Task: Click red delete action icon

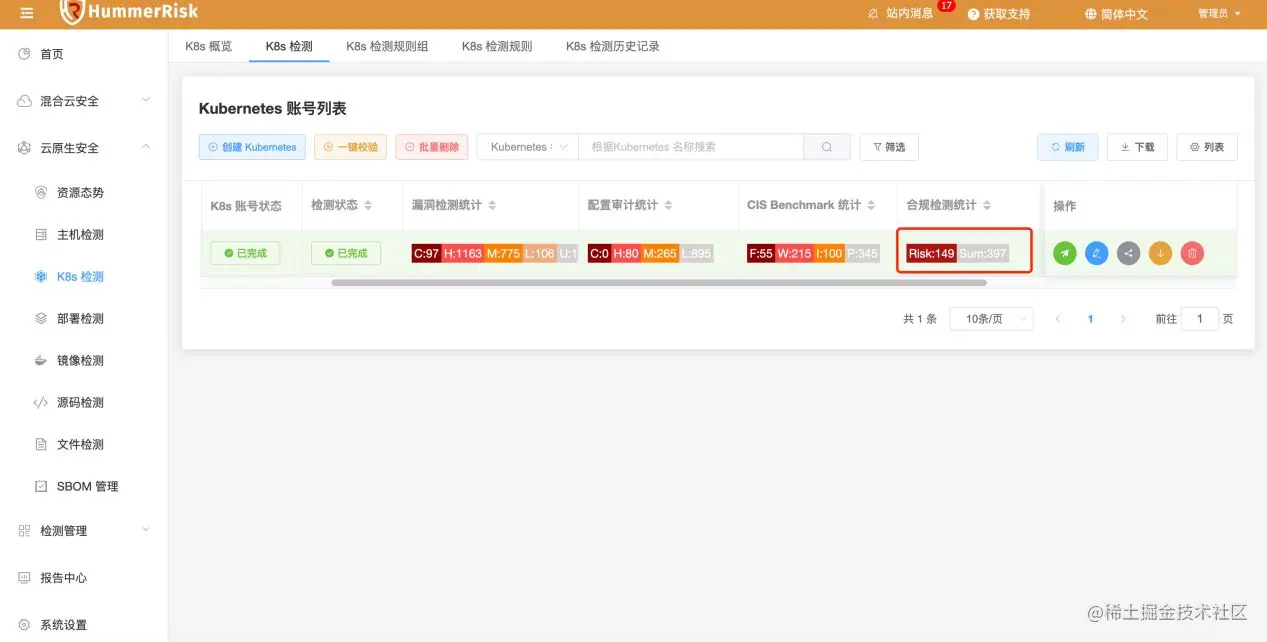Action: 1192,254
